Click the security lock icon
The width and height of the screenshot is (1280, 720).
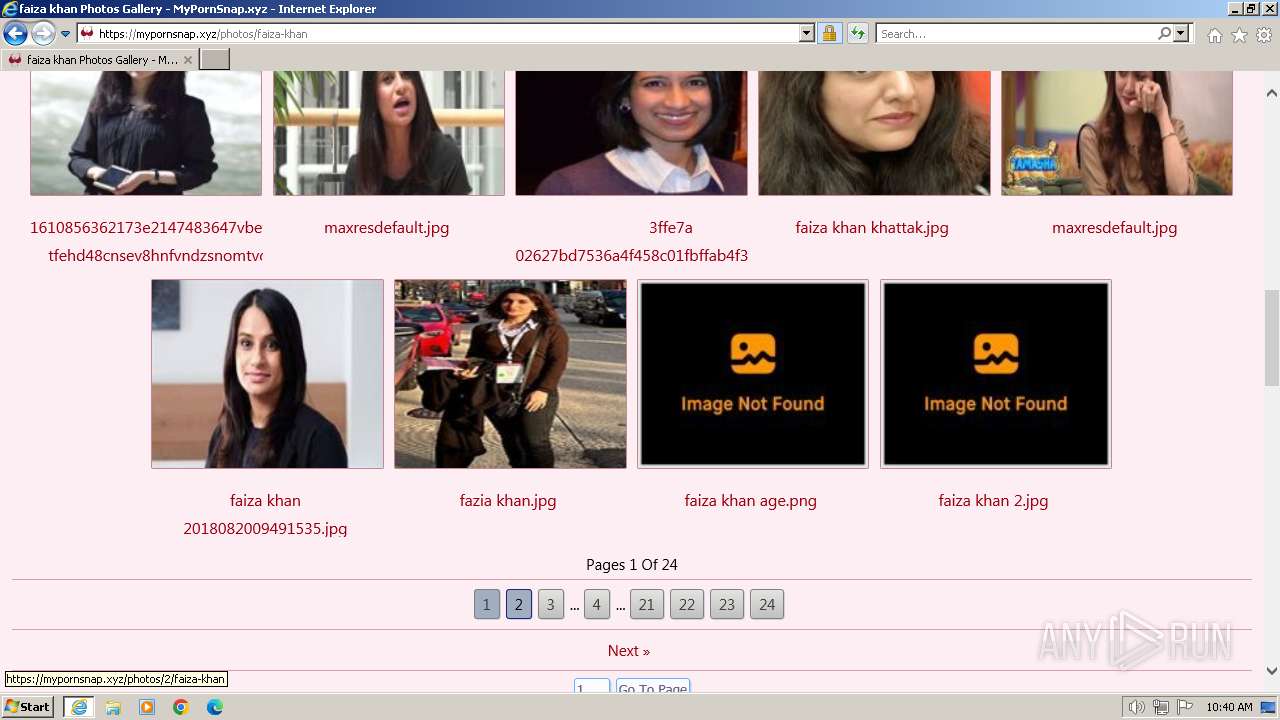pos(829,33)
